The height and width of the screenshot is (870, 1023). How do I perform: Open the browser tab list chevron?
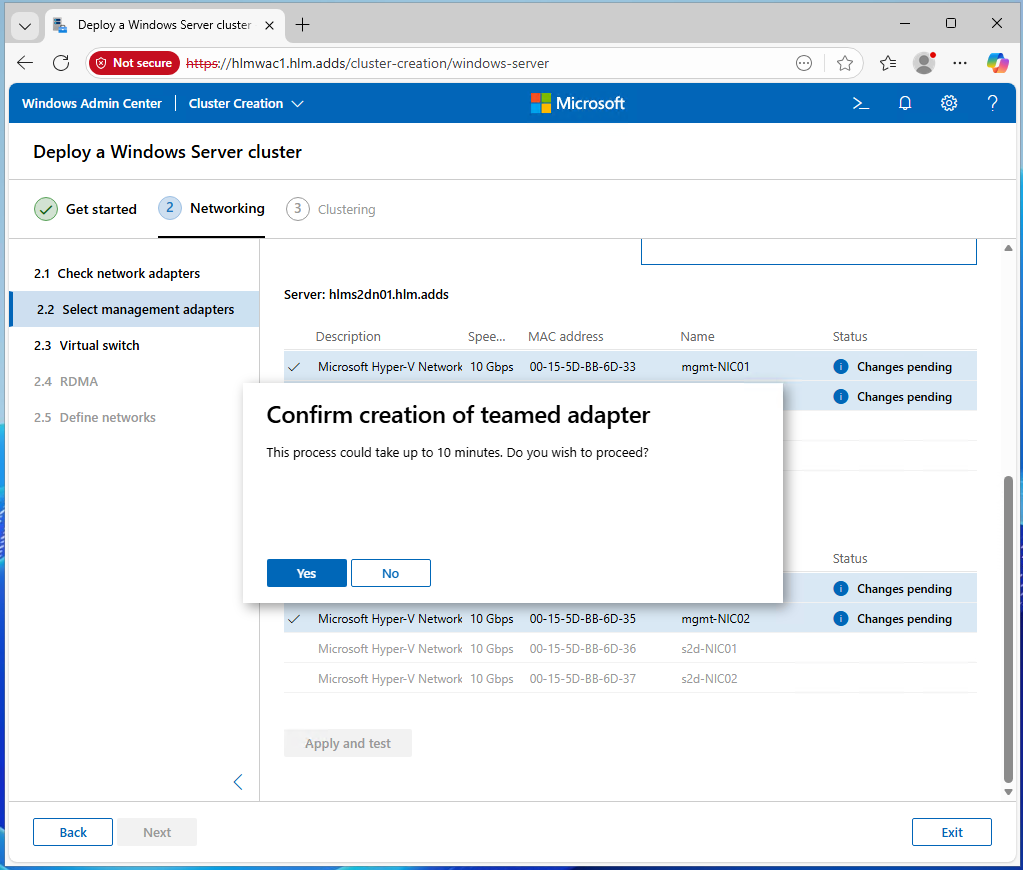[25, 25]
